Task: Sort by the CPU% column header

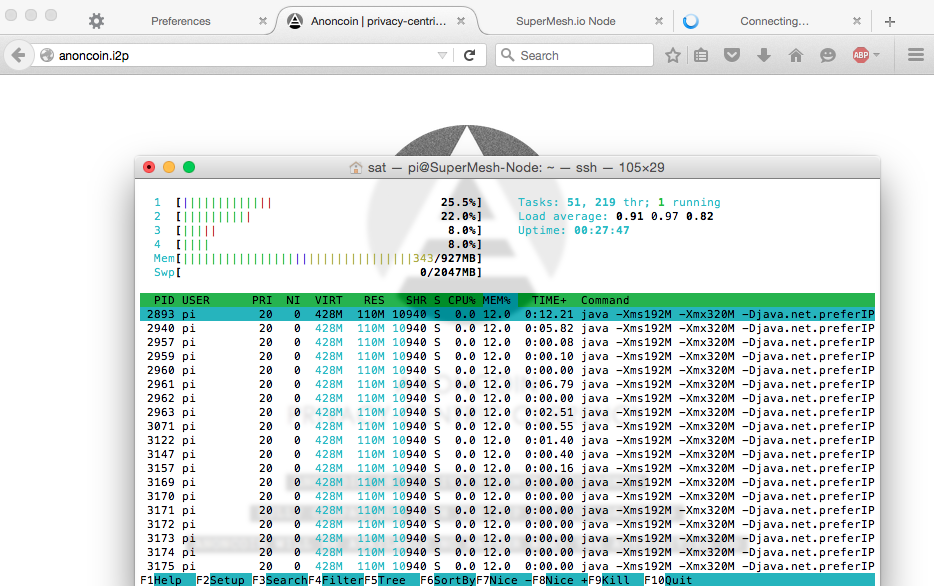Action: [462, 300]
